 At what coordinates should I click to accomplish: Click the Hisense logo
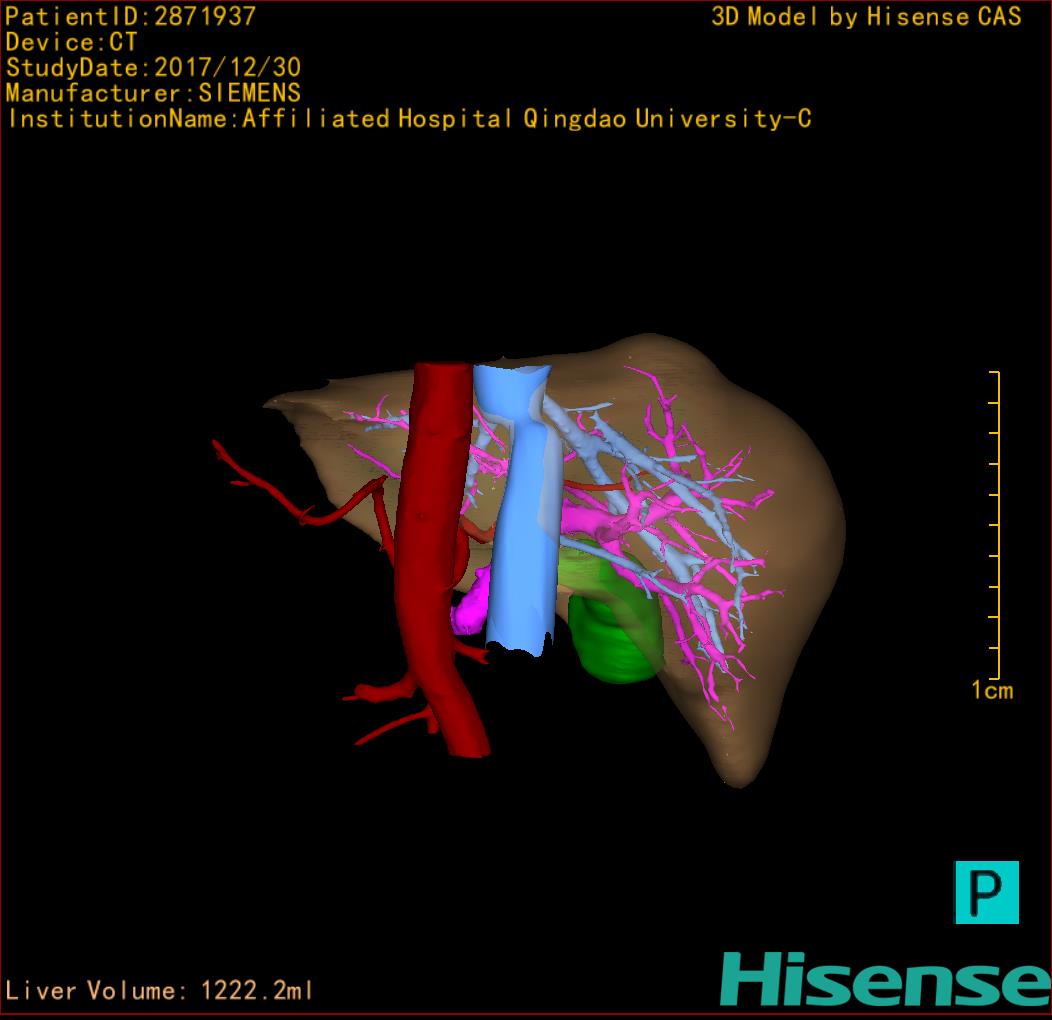pos(885,978)
